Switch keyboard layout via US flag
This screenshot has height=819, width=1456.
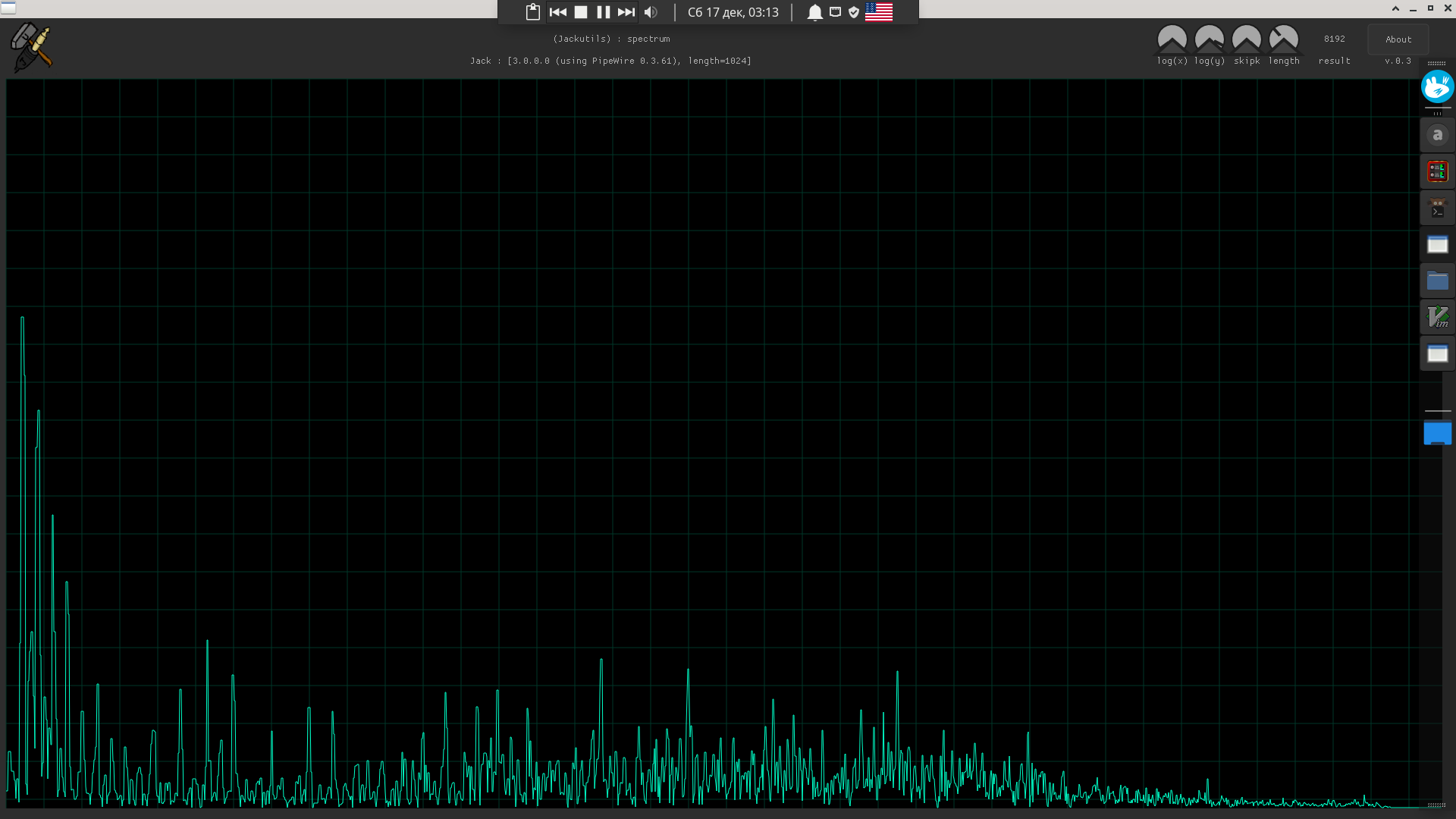pyautogui.click(x=878, y=12)
